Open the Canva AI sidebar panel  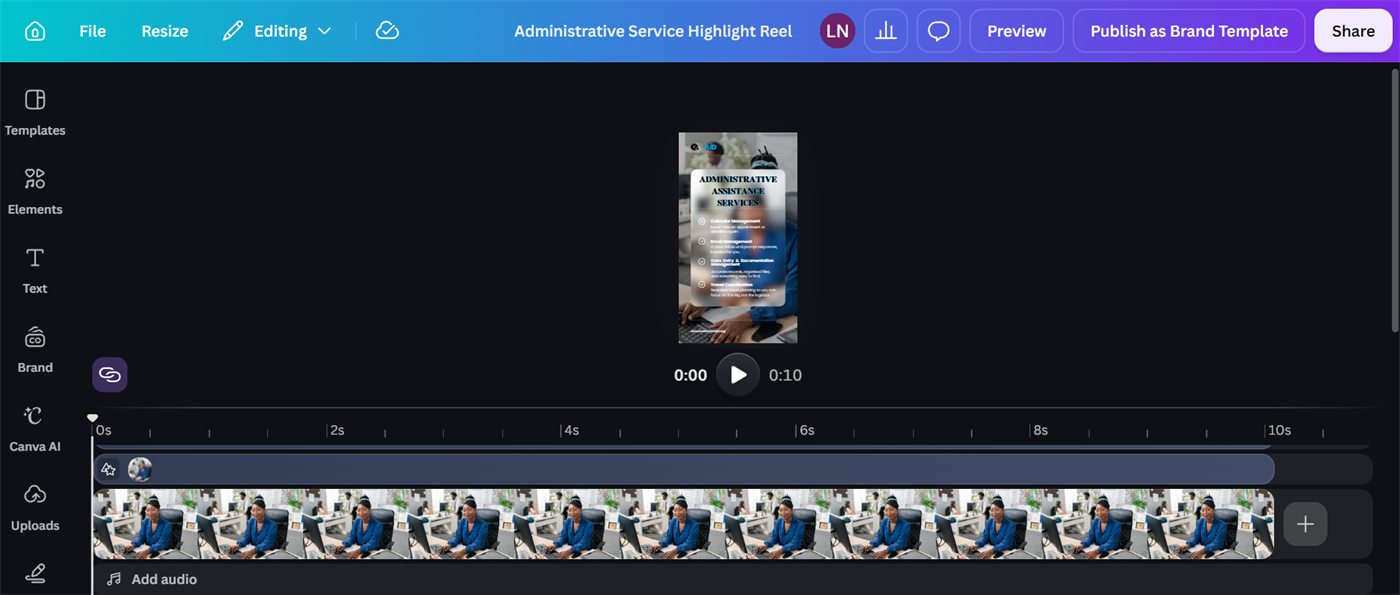click(35, 428)
